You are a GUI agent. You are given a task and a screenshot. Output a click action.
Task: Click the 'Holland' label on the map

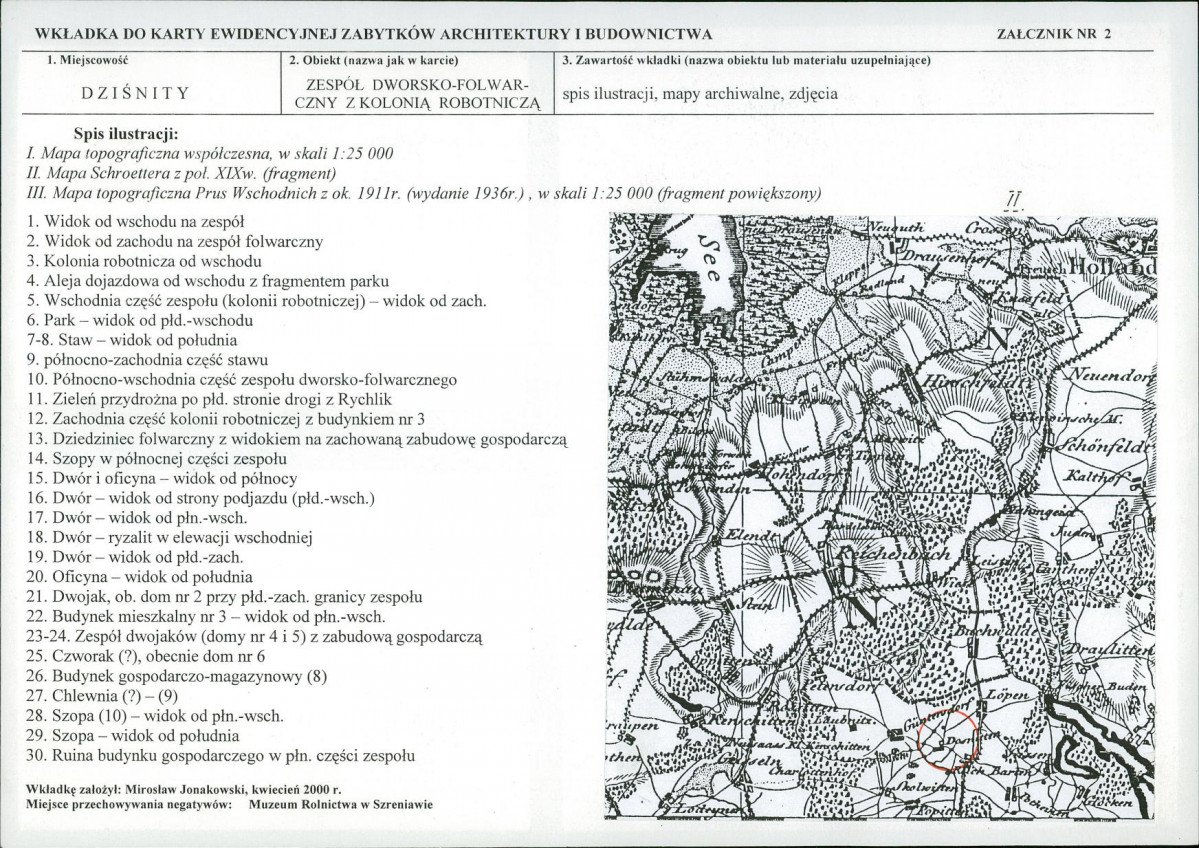1113,268
